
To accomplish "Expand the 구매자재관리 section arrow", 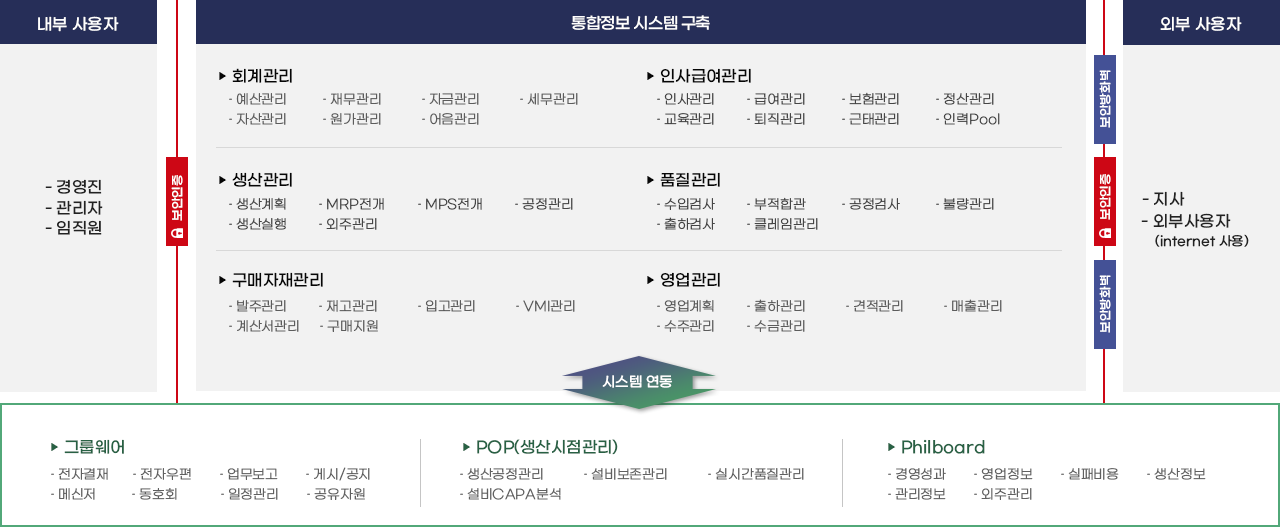I will [x=222, y=280].
